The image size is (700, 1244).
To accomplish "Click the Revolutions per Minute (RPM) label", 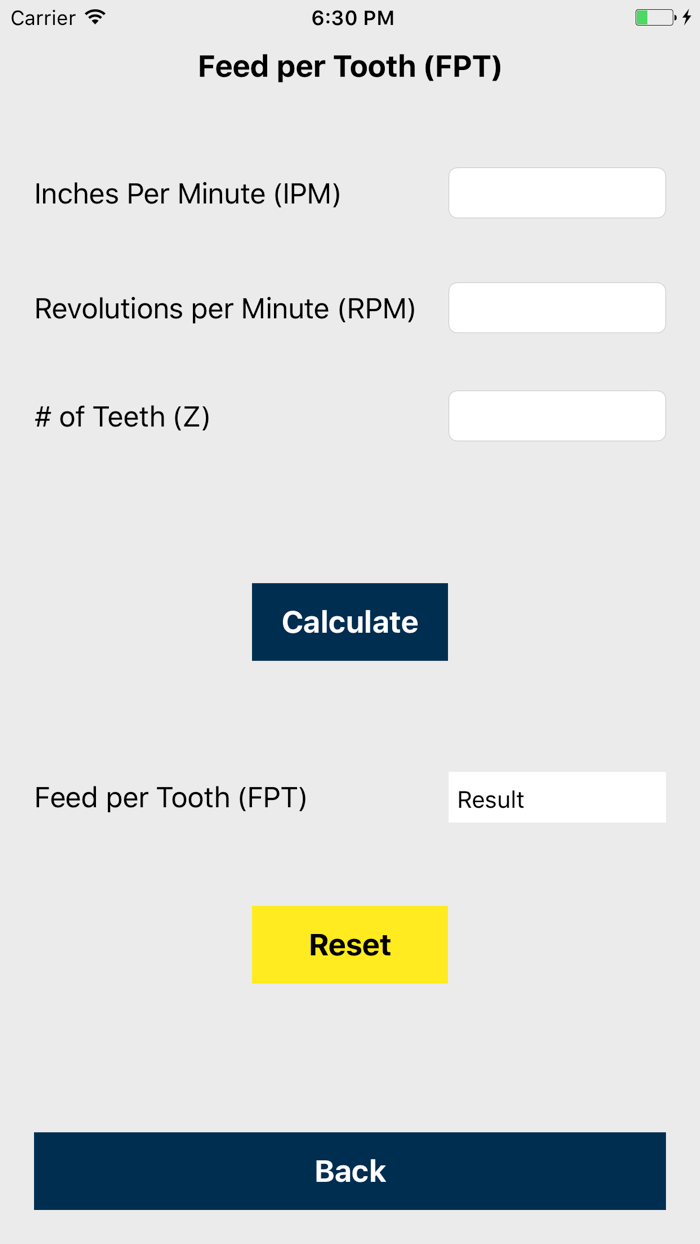I will 226,308.
